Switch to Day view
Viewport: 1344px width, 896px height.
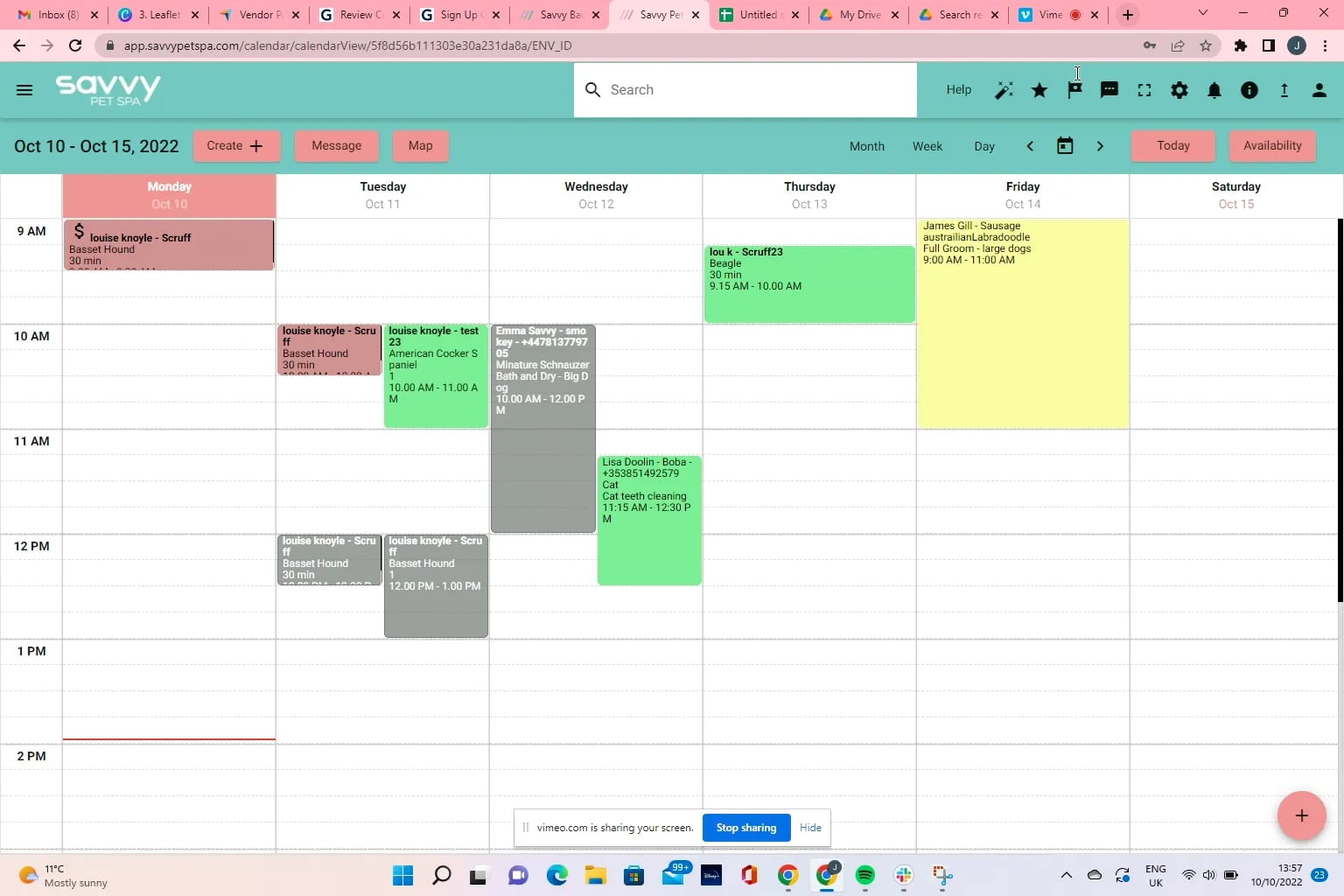coord(984,146)
